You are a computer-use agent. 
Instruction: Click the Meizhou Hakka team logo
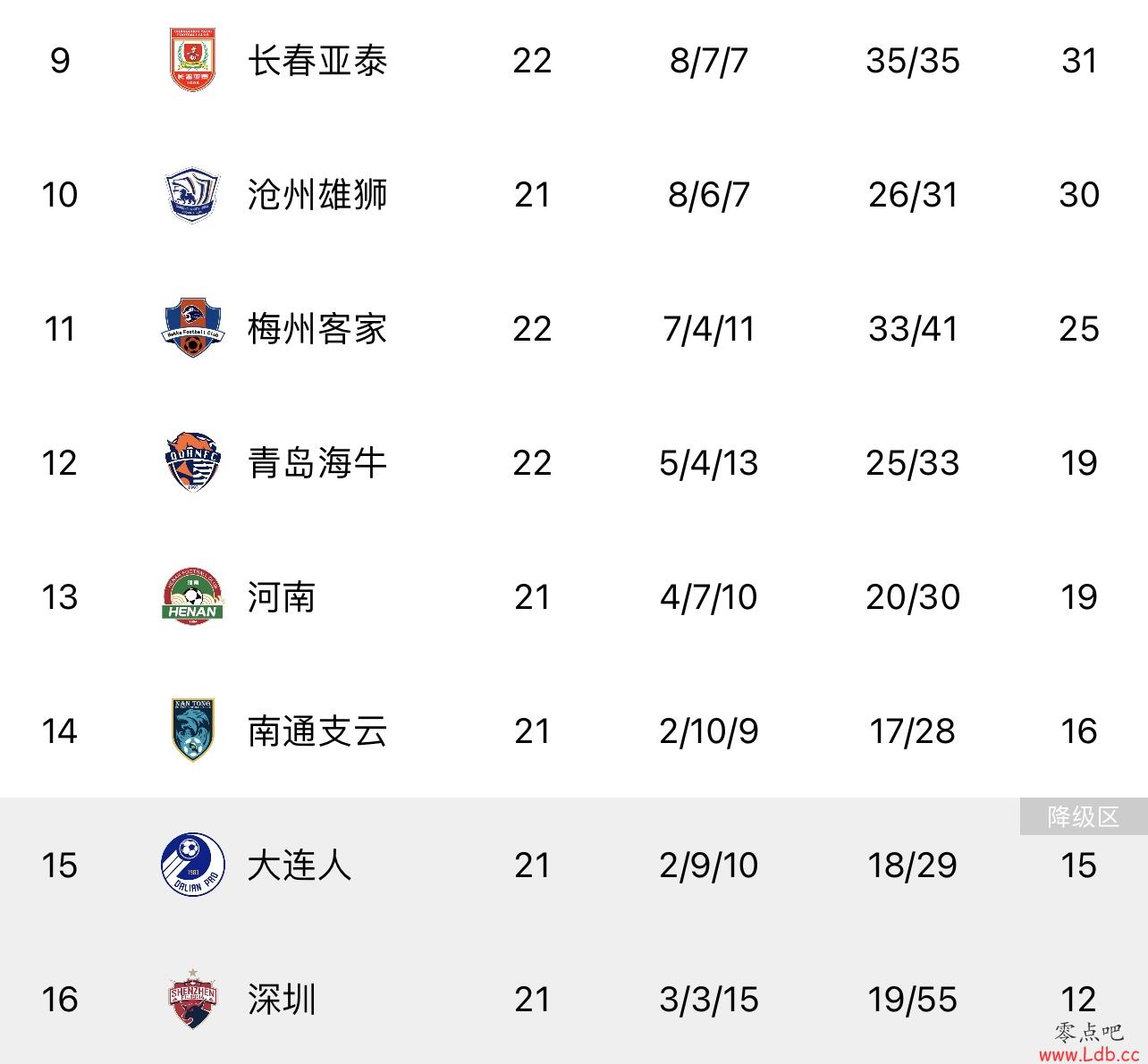pos(193,328)
